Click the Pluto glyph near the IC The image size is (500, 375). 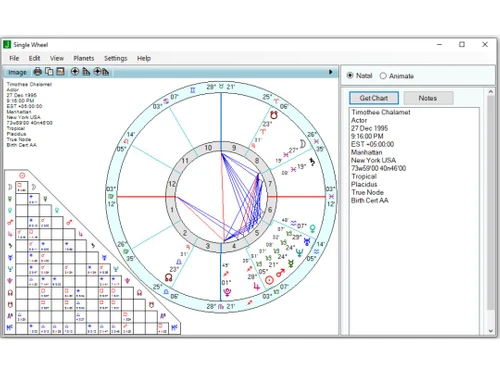[227, 292]
